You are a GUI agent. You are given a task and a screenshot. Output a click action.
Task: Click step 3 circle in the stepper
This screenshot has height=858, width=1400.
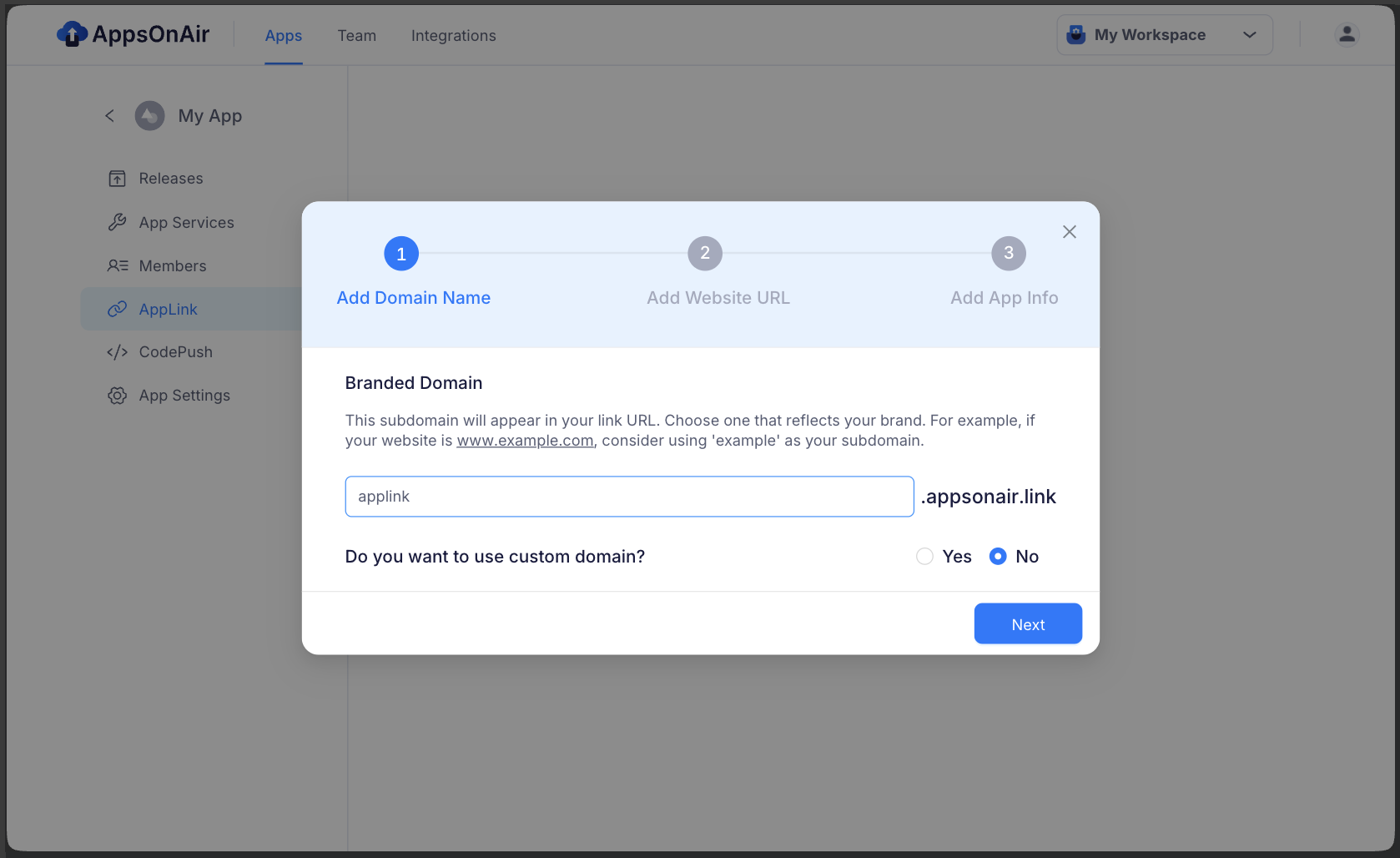click(1009, 253)
